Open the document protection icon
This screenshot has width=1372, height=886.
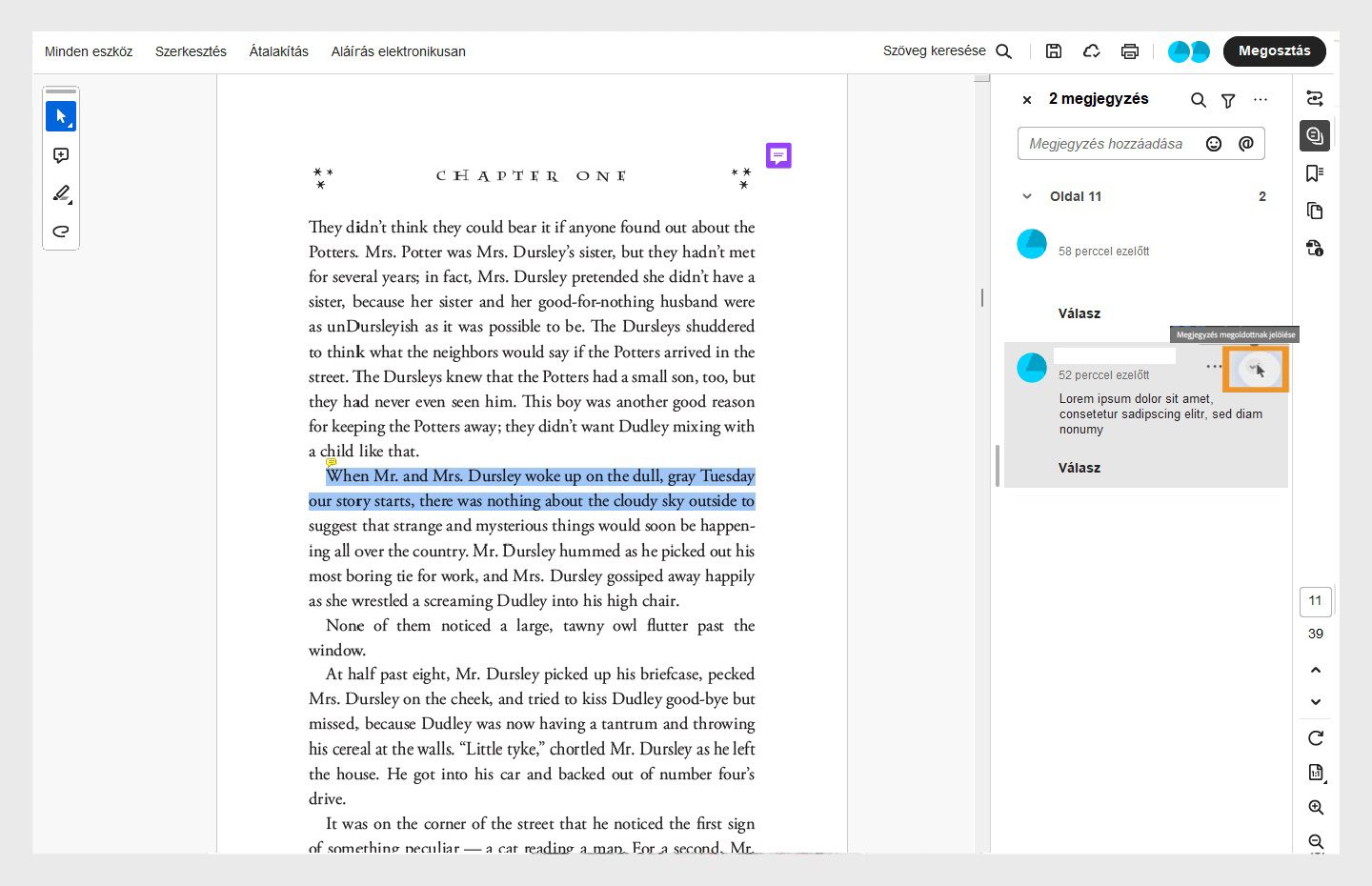pos(1315,248)
